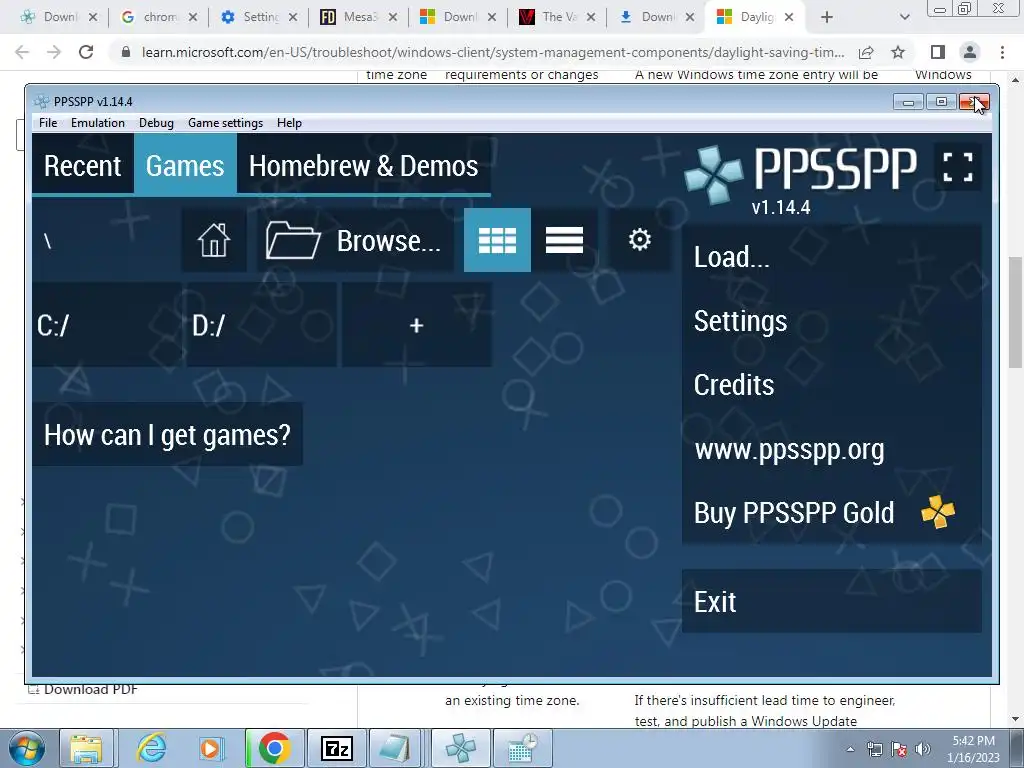Image resolution: width=1024 pixels, height=768 pixels.
Task: Click the network tray icon
Action: coord(874,749)
